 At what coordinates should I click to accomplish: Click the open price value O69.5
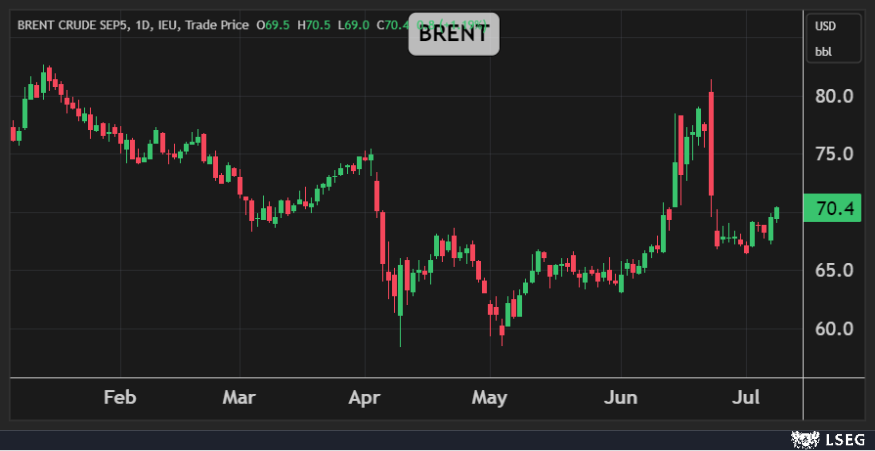coord(271,25)
